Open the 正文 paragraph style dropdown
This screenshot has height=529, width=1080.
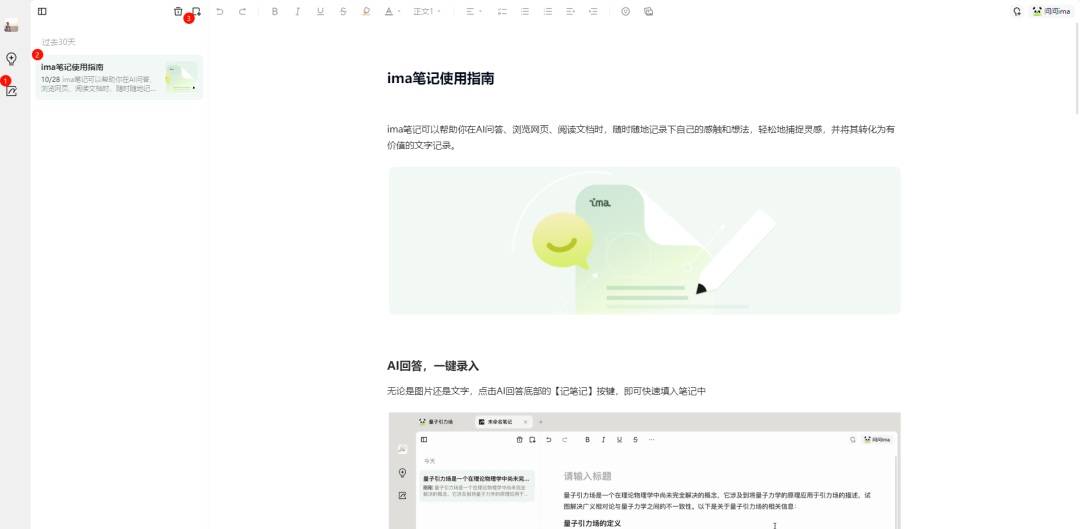click(x=427, y=12)
